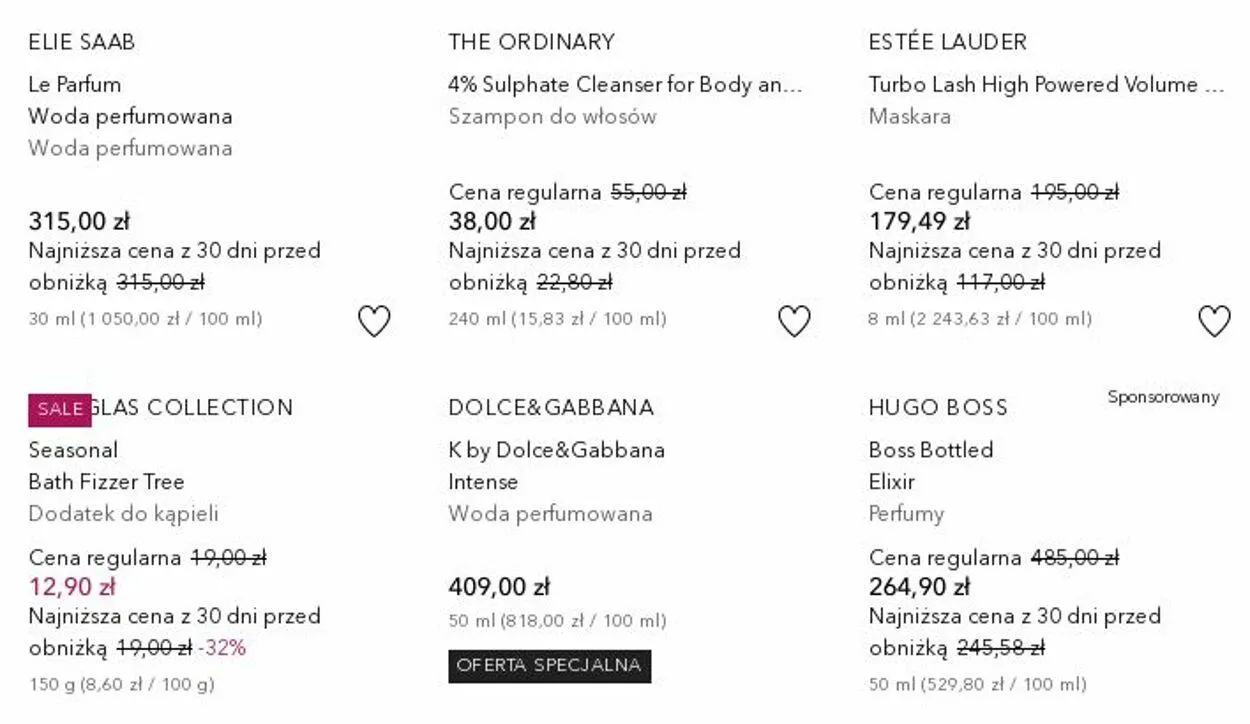1250x724 pixels.
Task: Open Turbo Lash High Powered Volume product
Action: pyautogui.click(x=1045, y=85)
